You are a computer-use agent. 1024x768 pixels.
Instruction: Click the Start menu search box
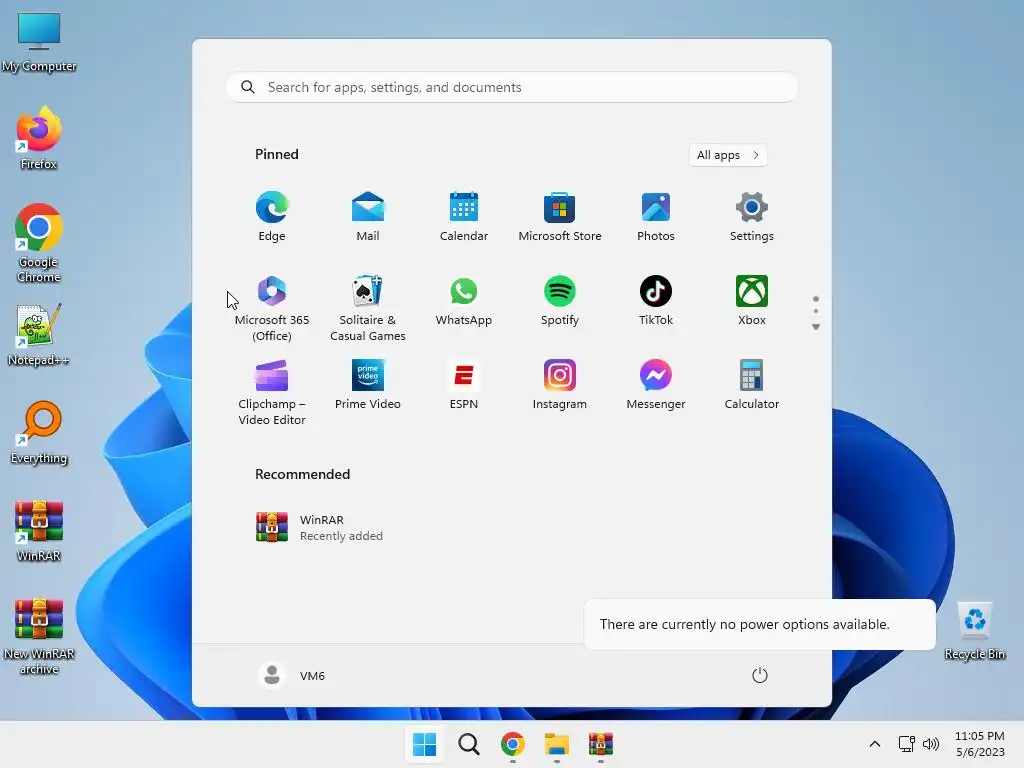point(511,88)
